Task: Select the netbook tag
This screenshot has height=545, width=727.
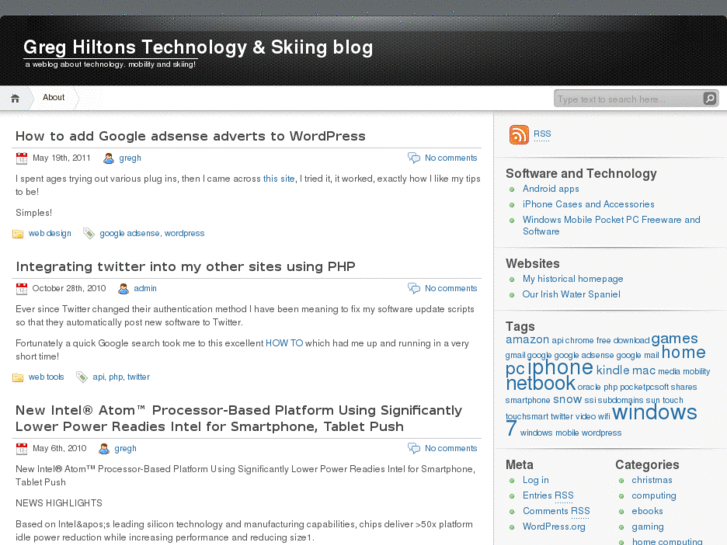Action: tap(540, 384)
